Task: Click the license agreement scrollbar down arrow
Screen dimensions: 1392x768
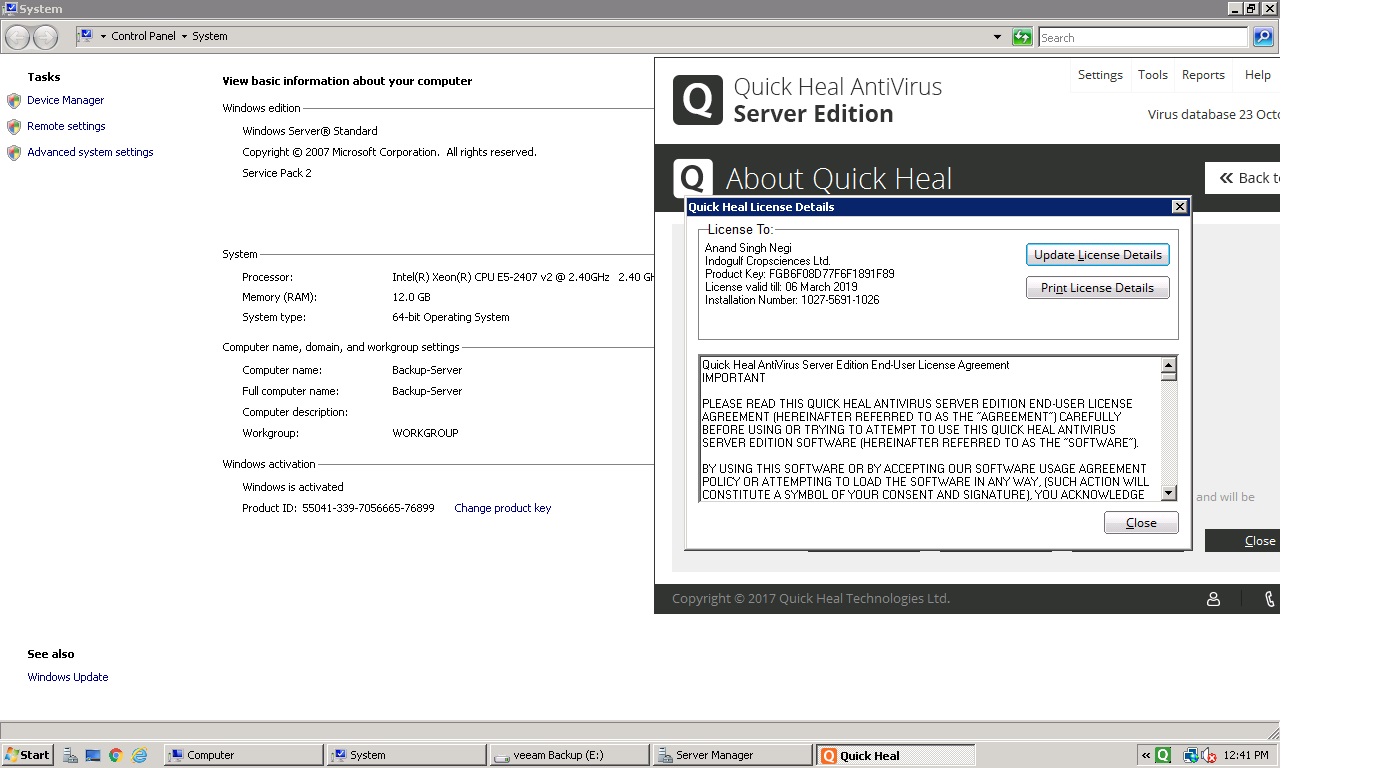Action: (1168, 493)
